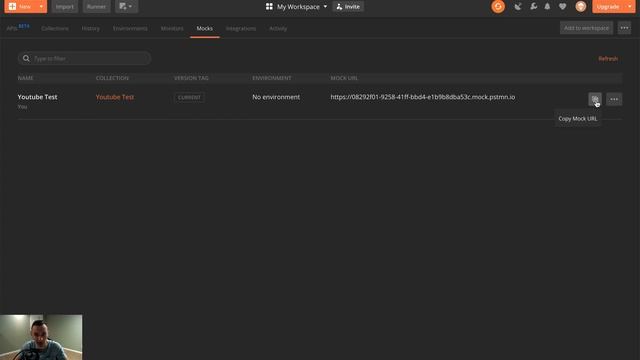Click the heart icon

pyautogui.click(x=562, y=7)
